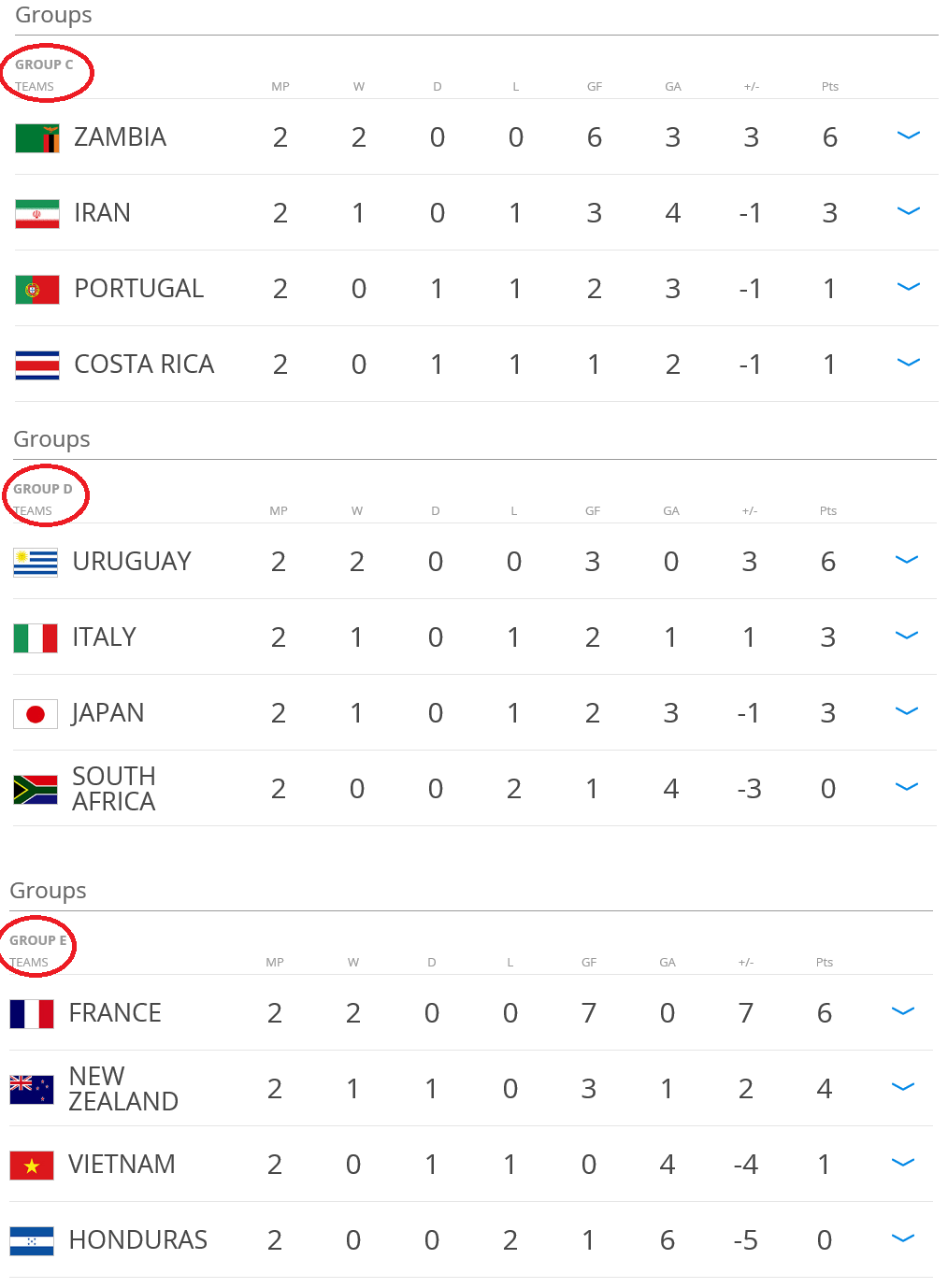Expand the Zambia row details chevron
This screenshot has width=948, height=1288.
click(909, 136)
